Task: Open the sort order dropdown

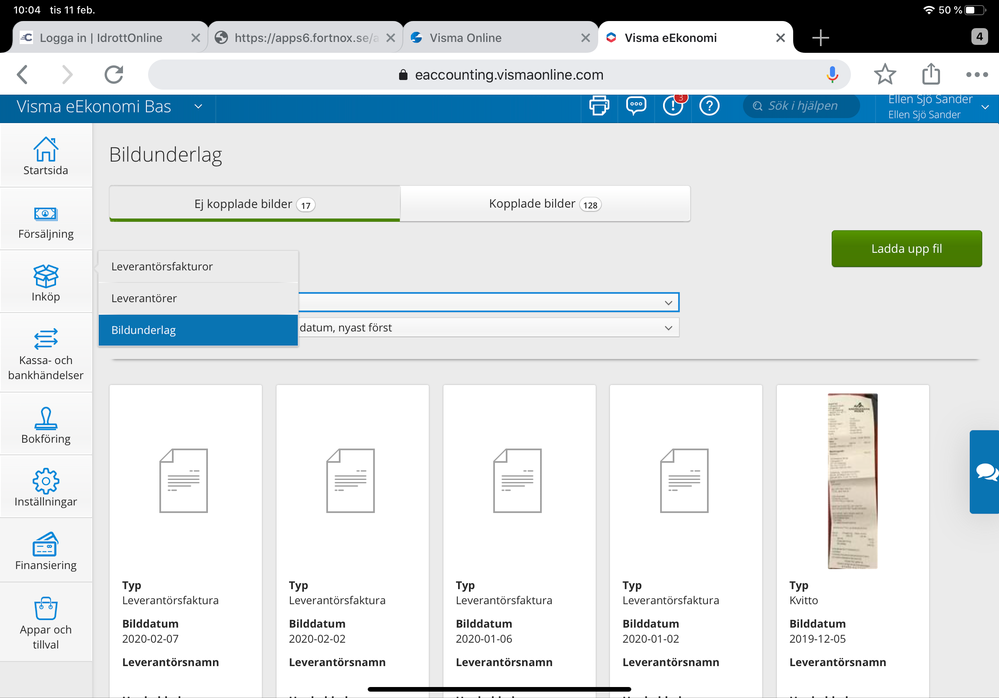Action: click(488, 328)
